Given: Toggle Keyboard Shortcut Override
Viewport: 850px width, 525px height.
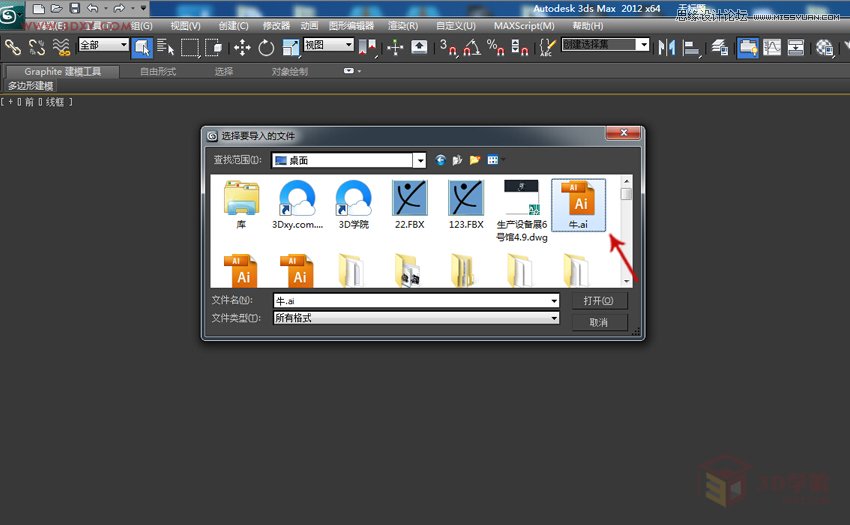Looking at the screenshot, I should tap(419, 48).
